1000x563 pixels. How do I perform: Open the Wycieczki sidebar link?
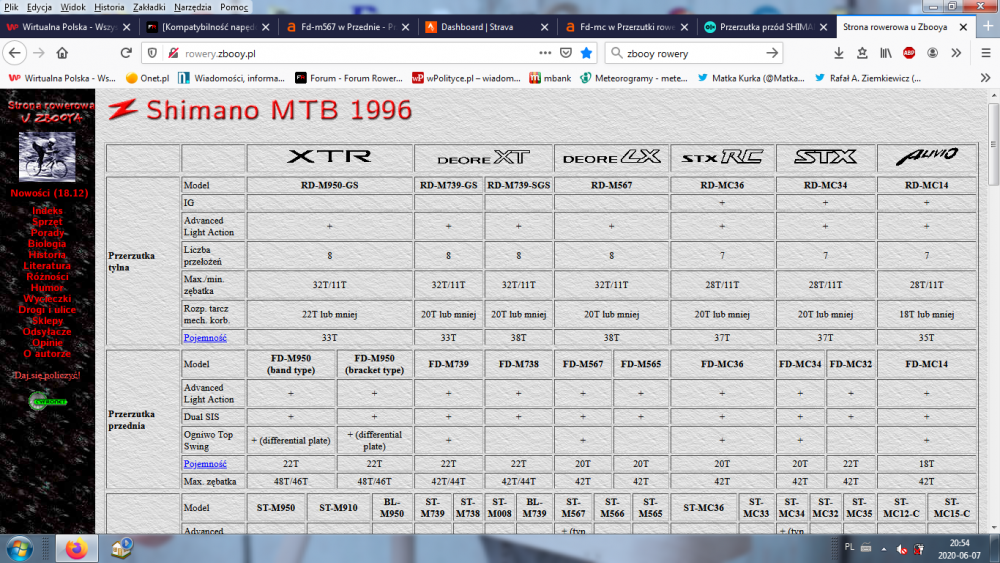click(47, 298)
